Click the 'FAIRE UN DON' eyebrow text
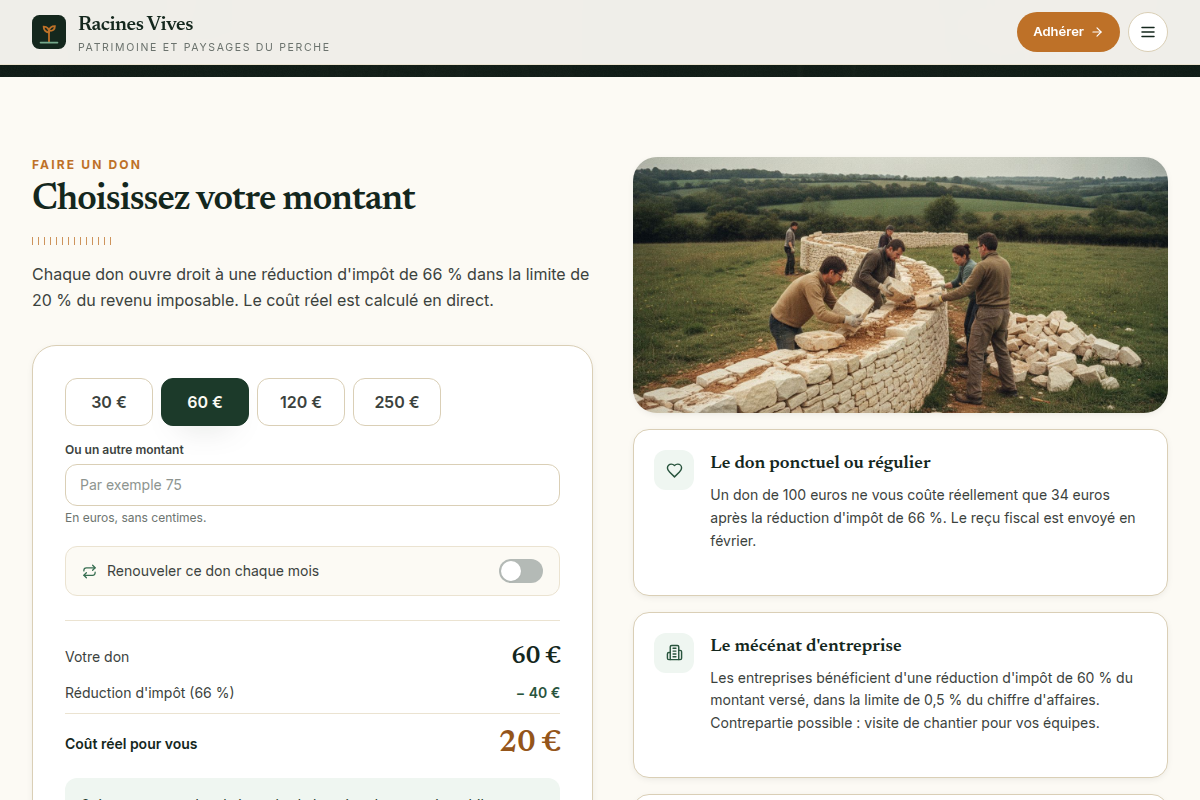Screen dimensions: 1200x800 pyautogui.click(x=86, y=165)
